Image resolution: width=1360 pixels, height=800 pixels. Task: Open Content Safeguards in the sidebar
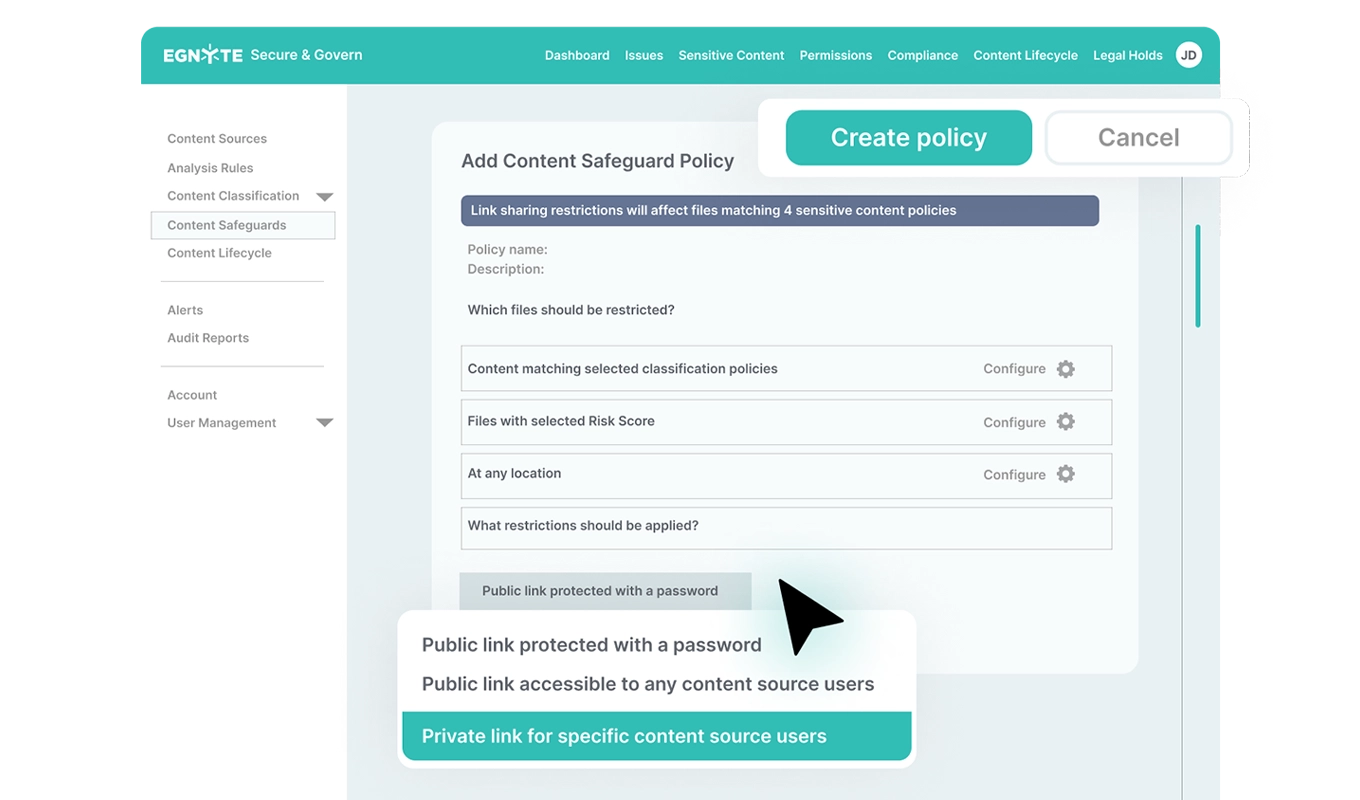pyautogui.click(x=227, y=225)
